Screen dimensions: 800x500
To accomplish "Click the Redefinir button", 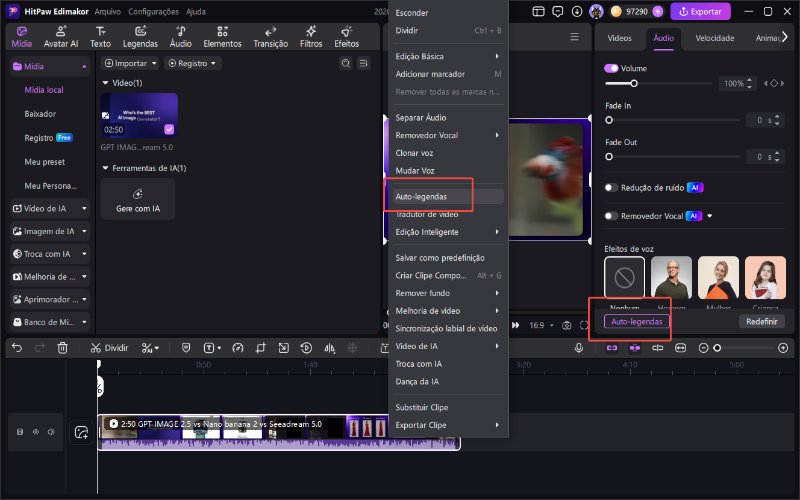I will pyautogui.click(x=762, y=321).
